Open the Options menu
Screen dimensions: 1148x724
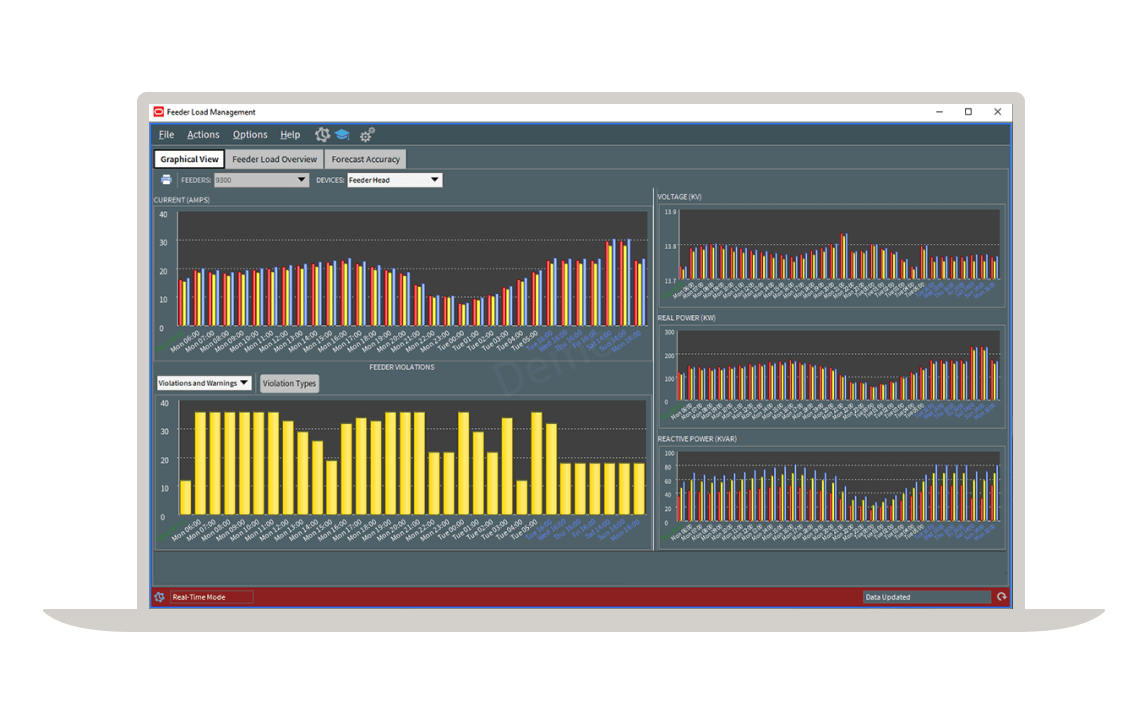click(x=250, y=135)
